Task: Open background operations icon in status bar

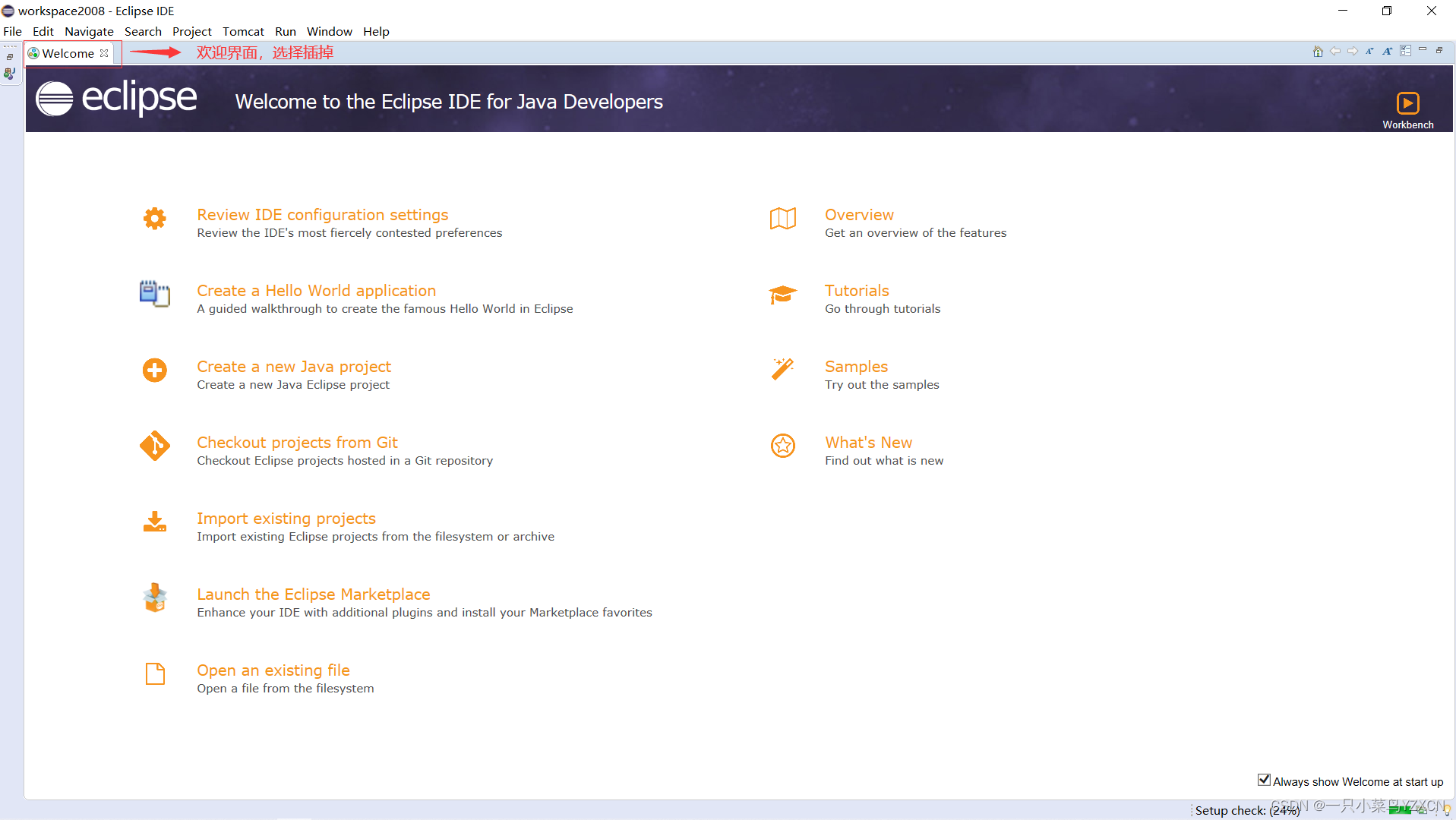Action: coord(1423,810)
